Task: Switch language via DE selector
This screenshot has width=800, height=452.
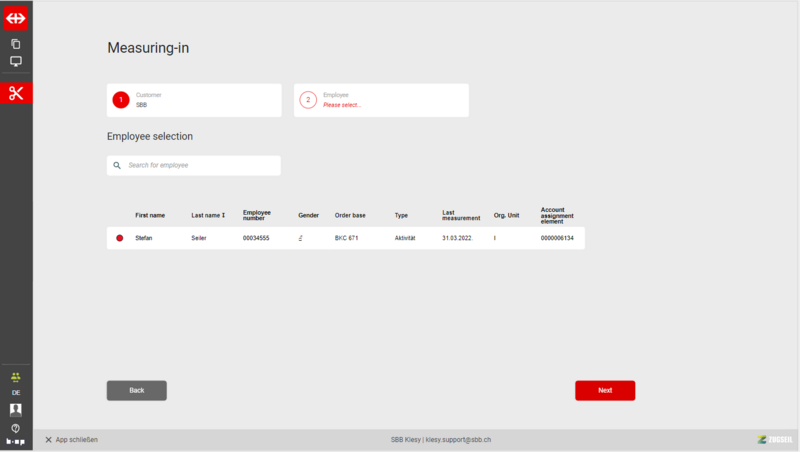Action: [16, 393]
